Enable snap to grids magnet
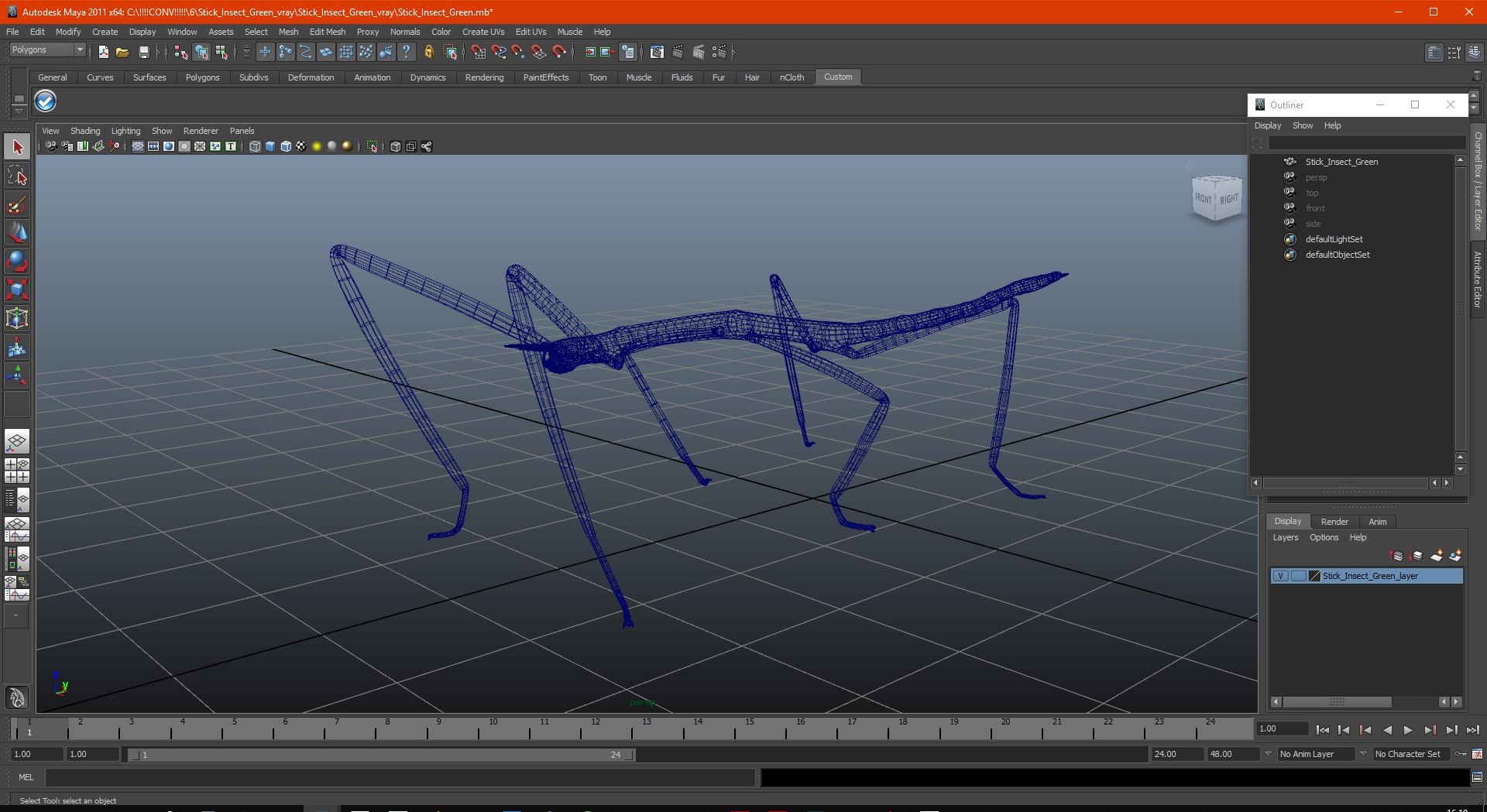This screenshot has width=1487, height=812. click(x=479, y=52)
